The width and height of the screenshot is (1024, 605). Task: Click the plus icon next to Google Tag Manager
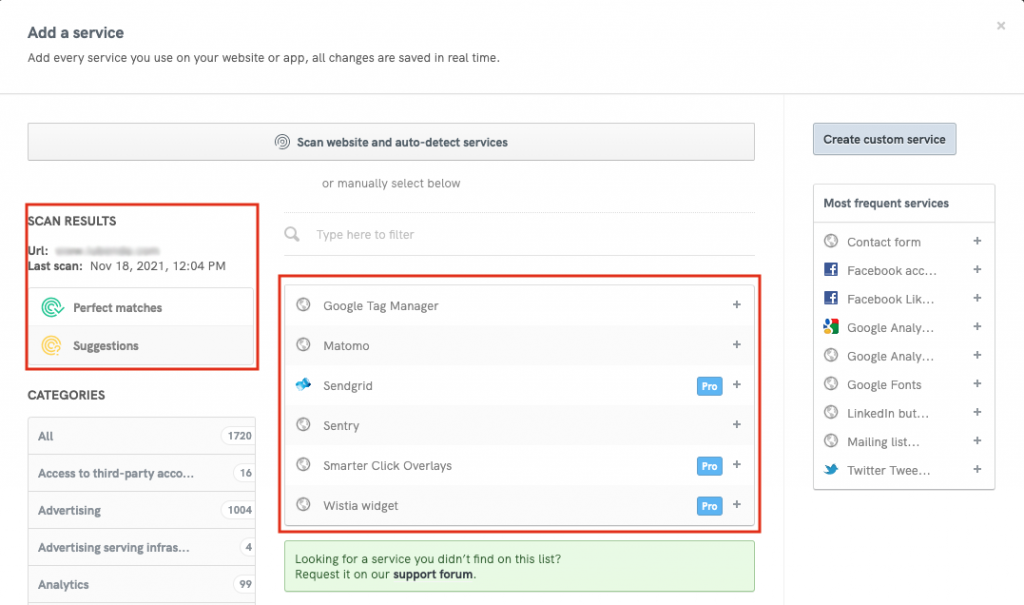[x=737, y=305]
